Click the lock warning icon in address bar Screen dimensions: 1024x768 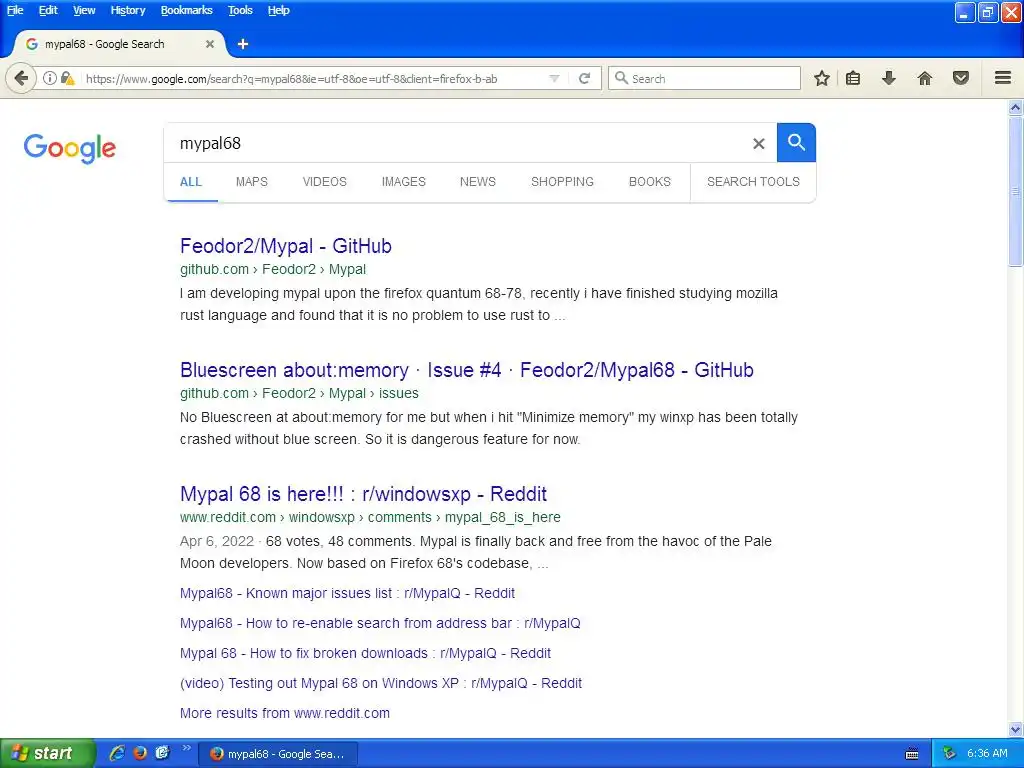pos(67,78)
